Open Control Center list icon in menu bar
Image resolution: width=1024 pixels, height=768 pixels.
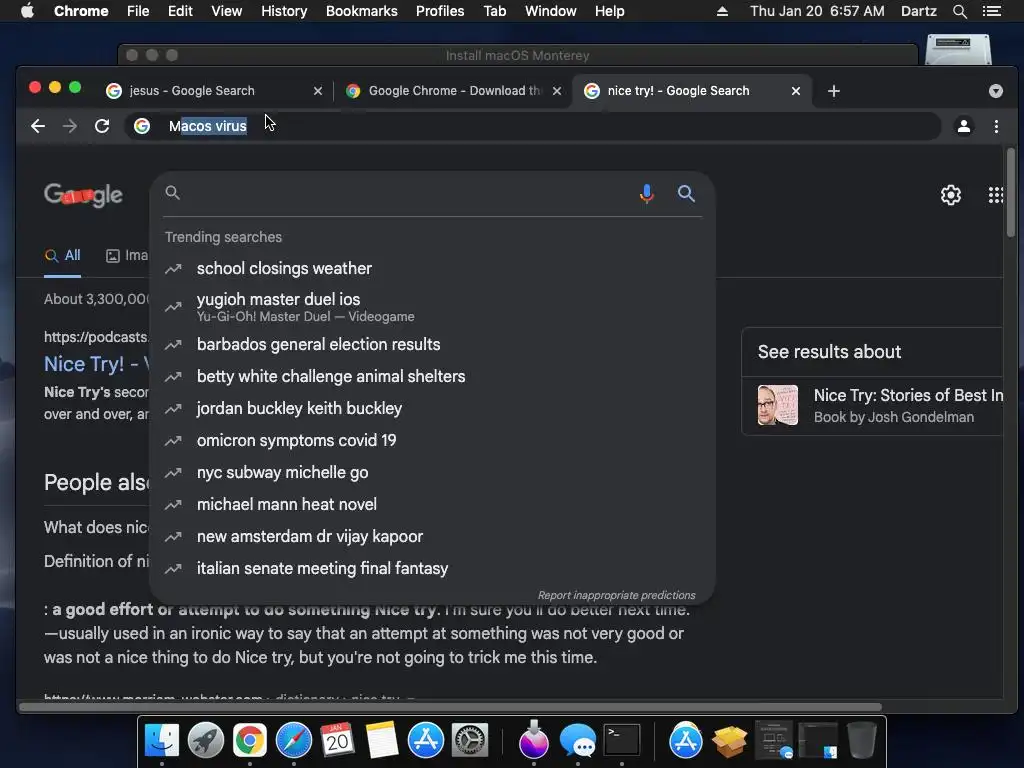[991, 11]
